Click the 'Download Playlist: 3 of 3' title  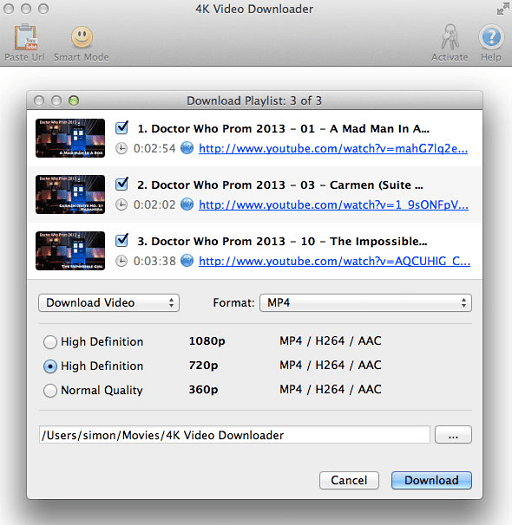254,101
